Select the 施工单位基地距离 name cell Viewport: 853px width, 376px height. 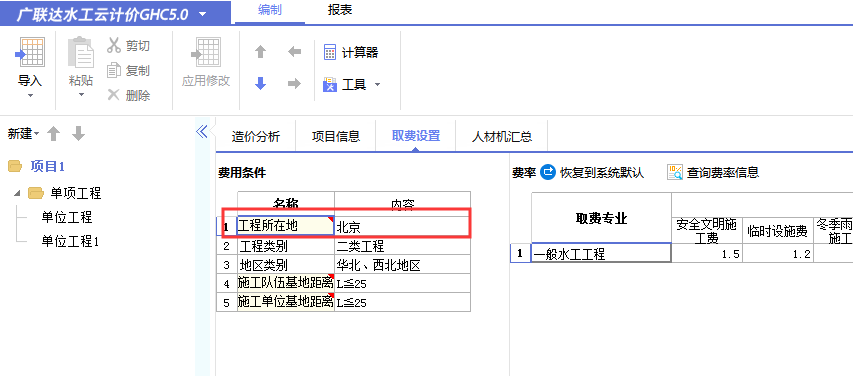click(286, 302)
